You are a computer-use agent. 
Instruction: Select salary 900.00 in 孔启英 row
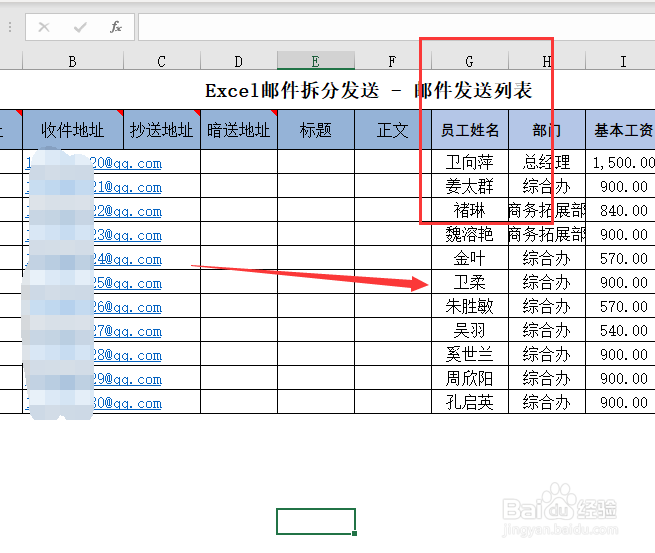[x=621, y=402]
